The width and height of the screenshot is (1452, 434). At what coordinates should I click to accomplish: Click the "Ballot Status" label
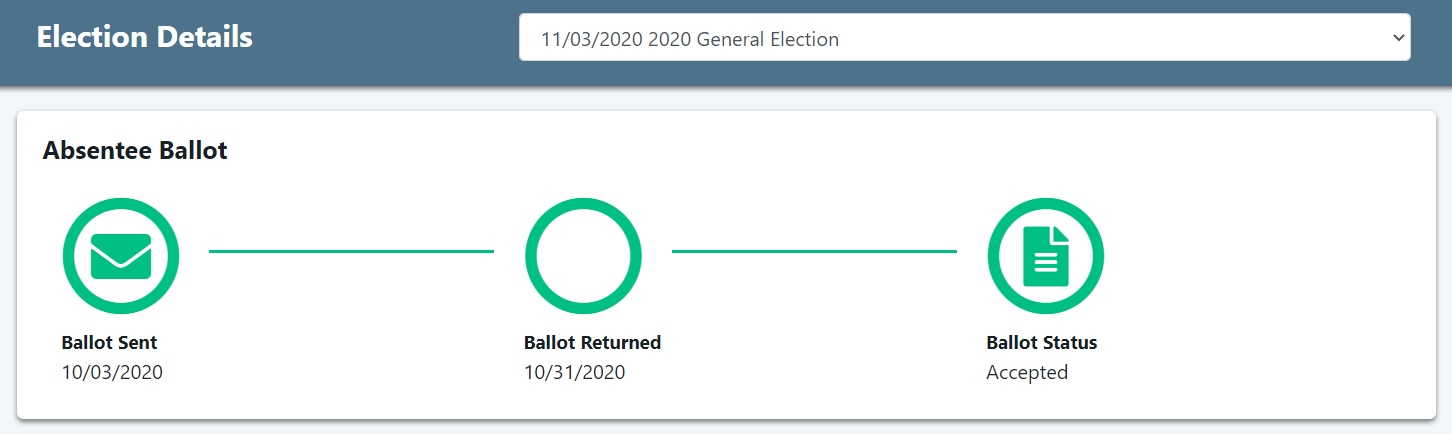click(1041, 342)
